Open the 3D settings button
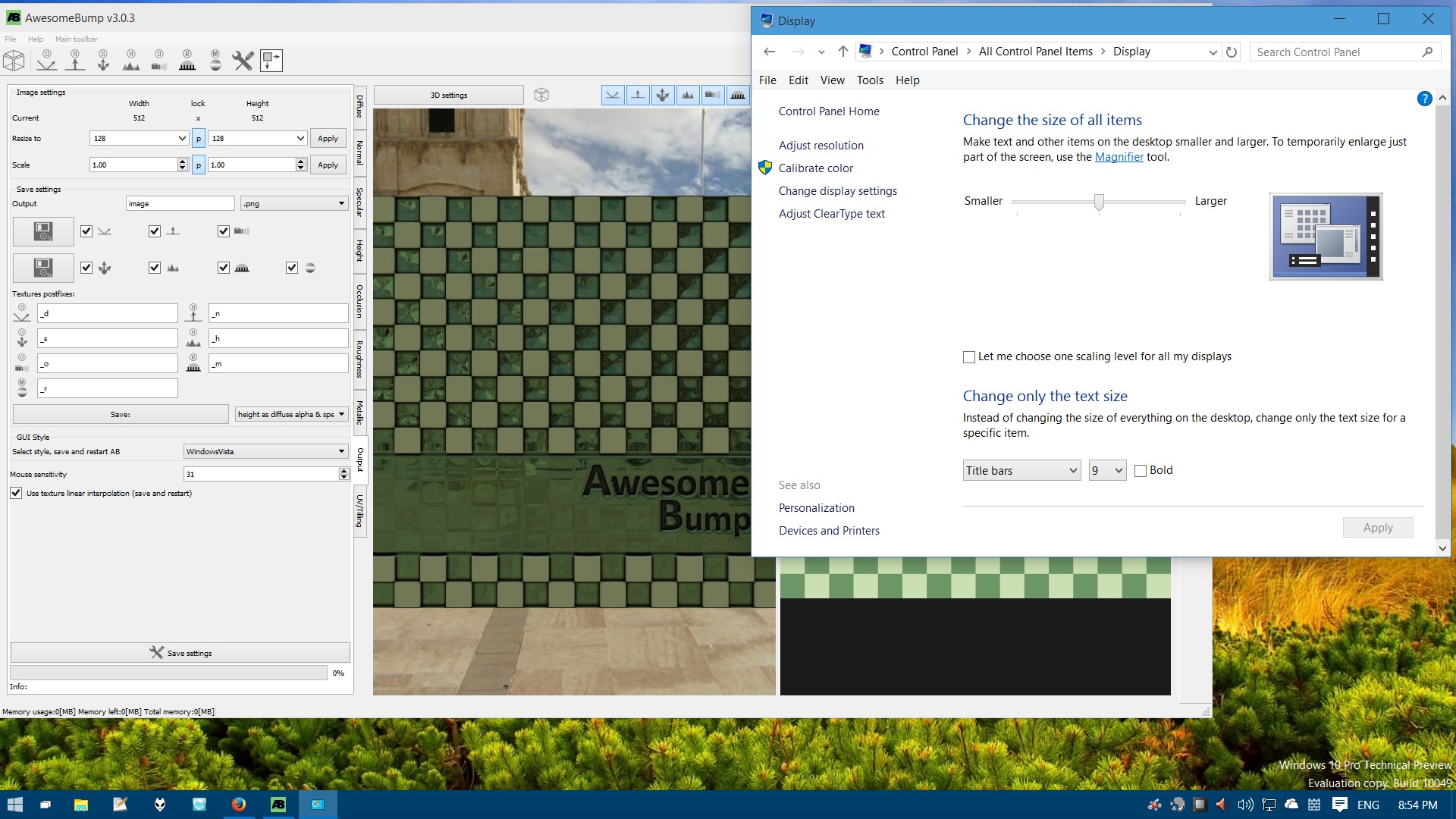Image resolution: width=1456 pixels, height=819 pixels. pyautogui.click(x=449, y=95)
